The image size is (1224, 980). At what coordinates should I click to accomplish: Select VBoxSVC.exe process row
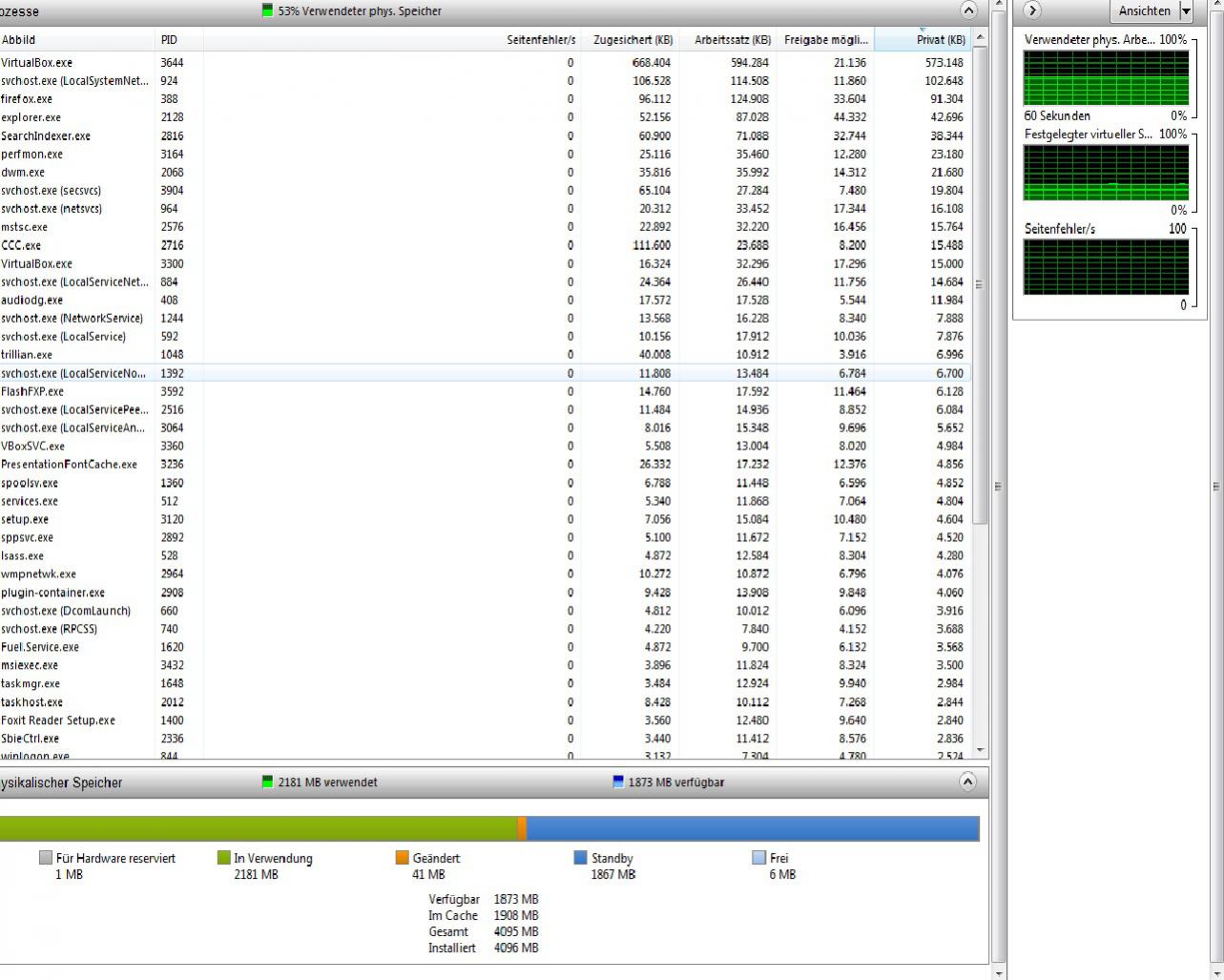[x=486, y=447]
